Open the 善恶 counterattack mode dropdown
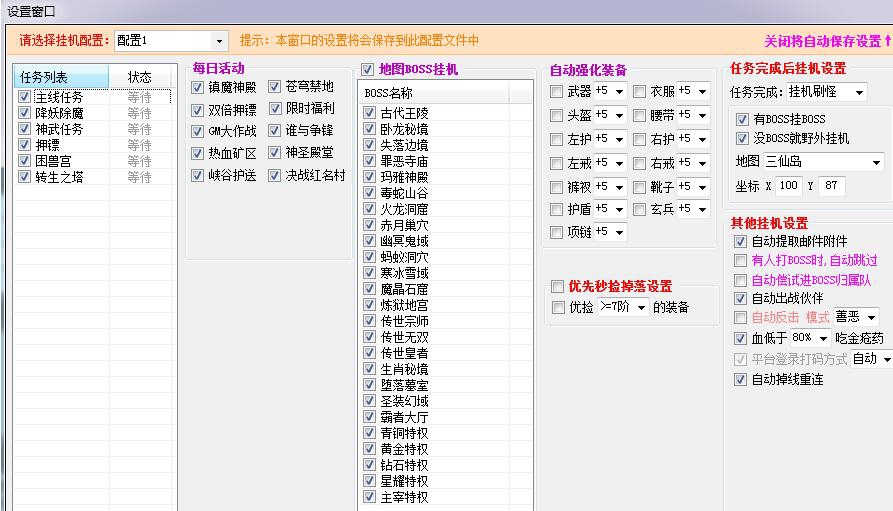This screenshot has width=893, height=511. tap(856, 317)
